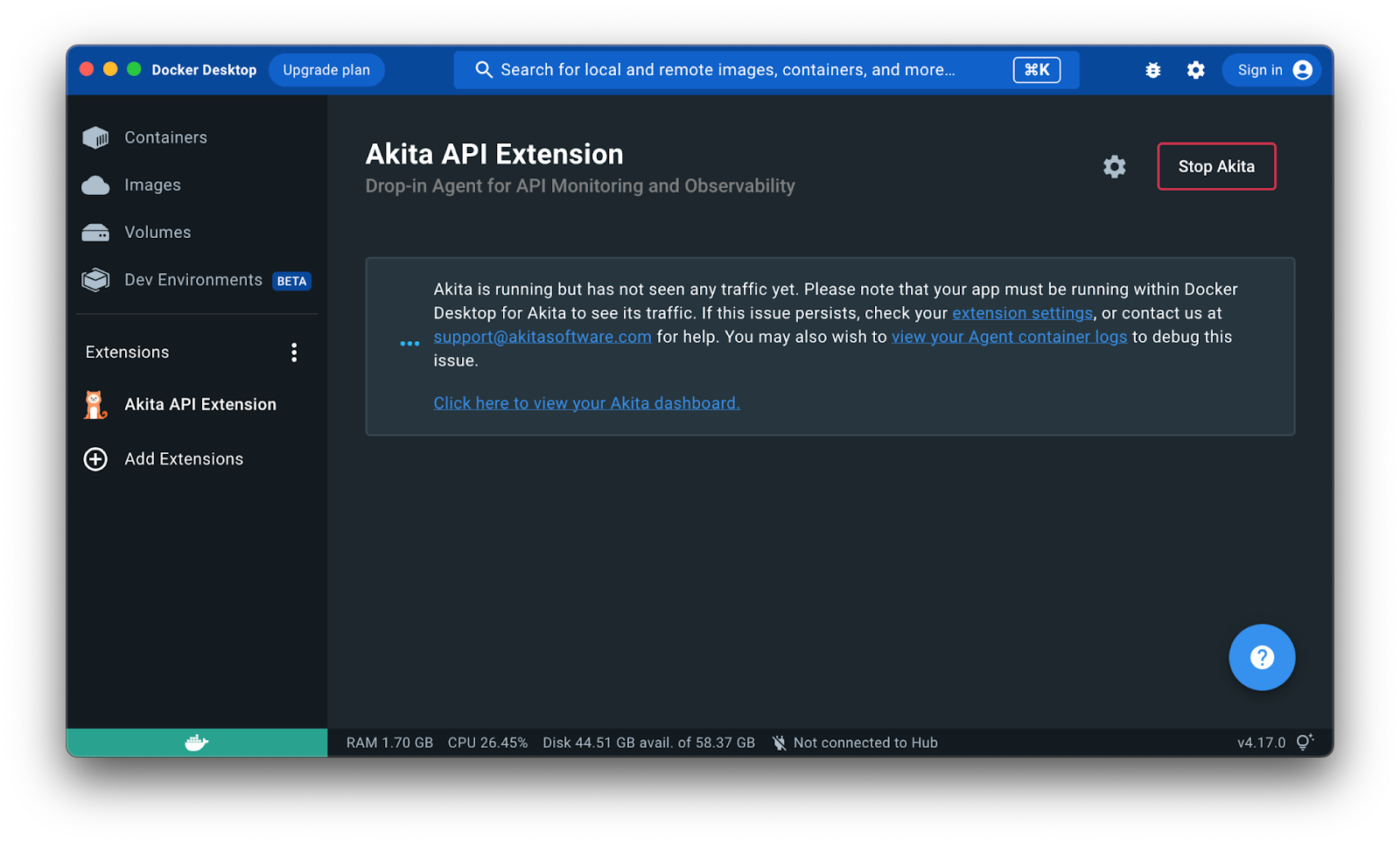1400x845 pixels.
Task: Minimize window with yellow button
Action: (x=110, y=69)
